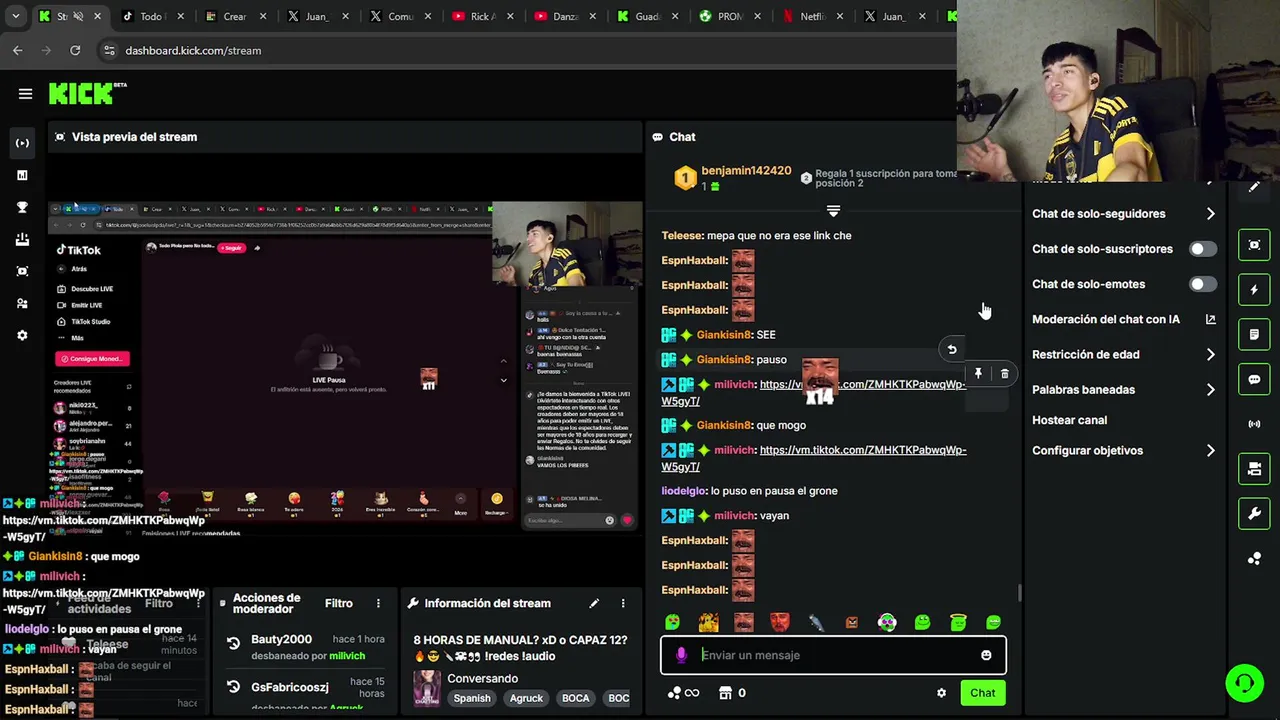Image resolution: width=1280 pixels, height=720 pixels.
Task: Reload the page with the browser refresh button
Action: coord(75,50)
